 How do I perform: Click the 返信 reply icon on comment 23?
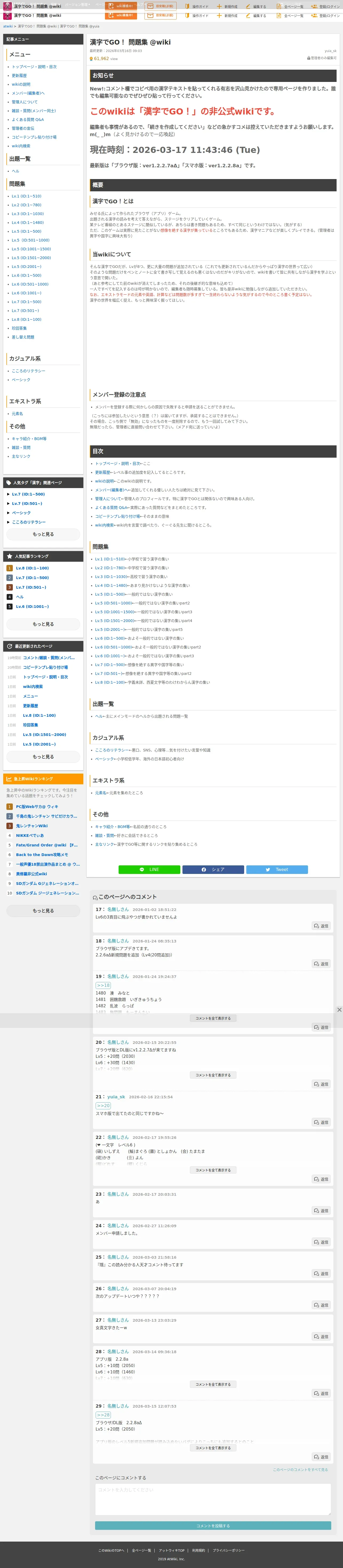pyautogui.click(x=317, y=1211)
